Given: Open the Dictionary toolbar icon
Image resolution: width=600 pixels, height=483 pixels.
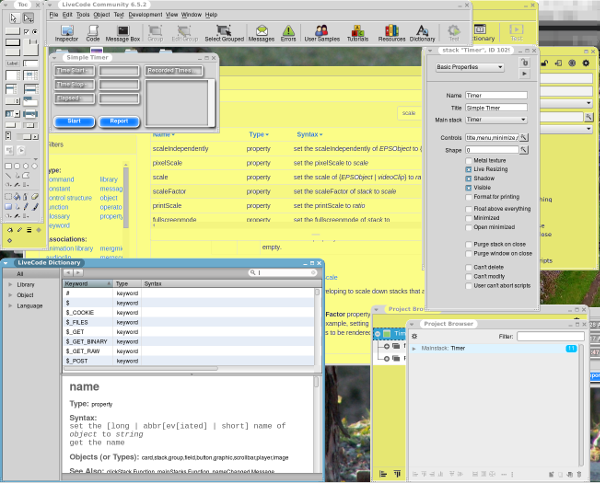Looking at the screenshot, I should 422,33.
